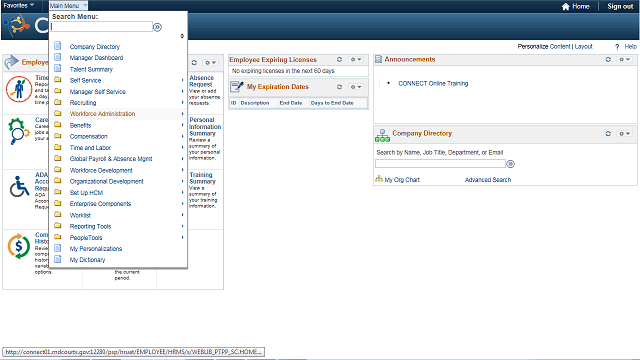Refresh the Company Directory pagelet
This screenshot has height=360, width=640.
click(x=608, y=133)
